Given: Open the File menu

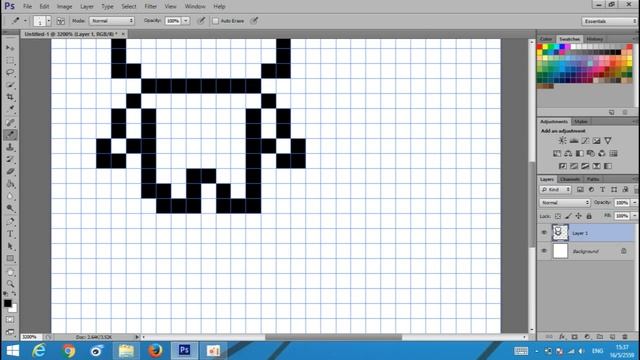Looking at the screenshot, I should (27, 7).
